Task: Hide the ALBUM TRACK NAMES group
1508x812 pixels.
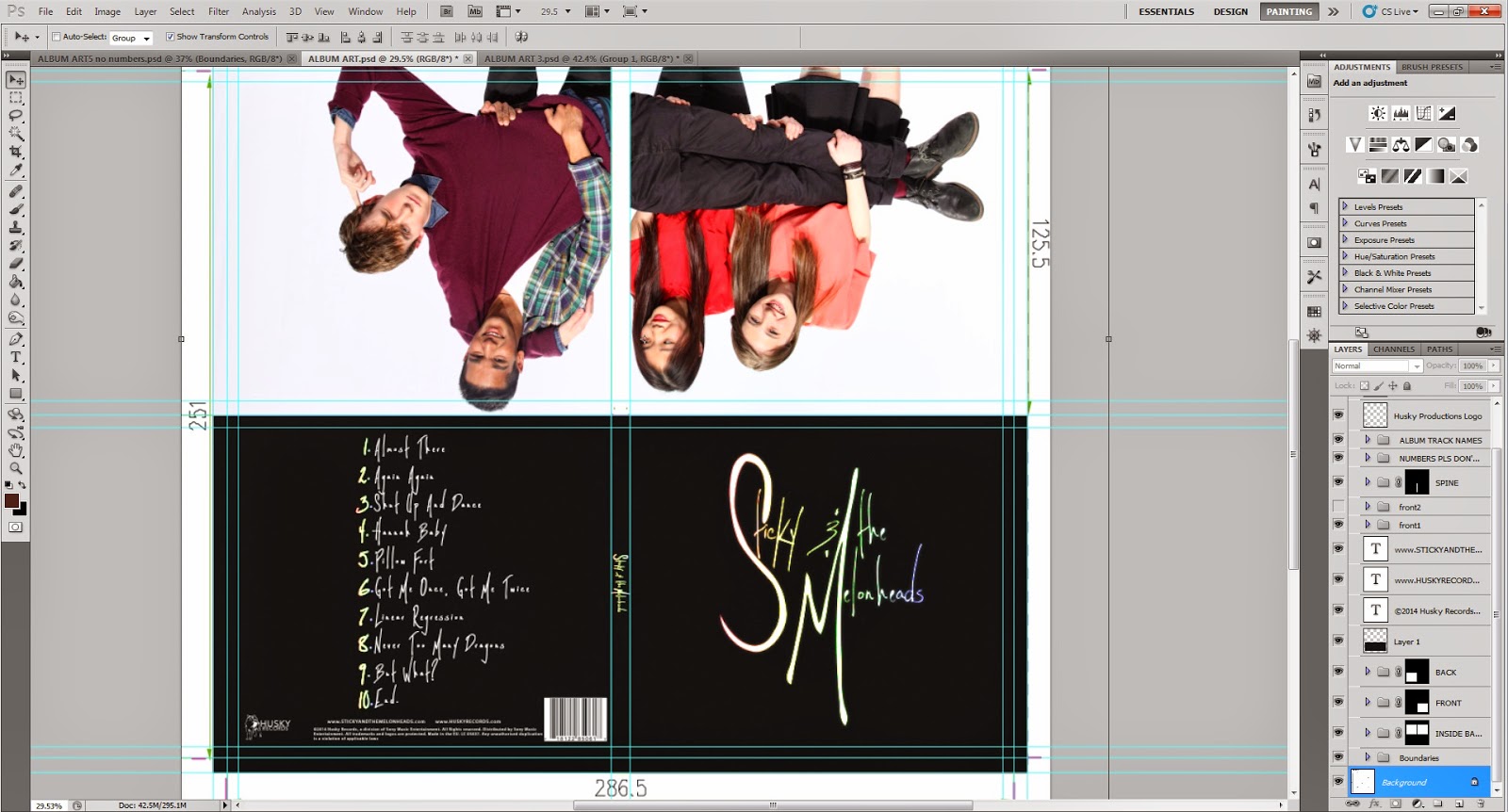Action: tap(1338, 440)
